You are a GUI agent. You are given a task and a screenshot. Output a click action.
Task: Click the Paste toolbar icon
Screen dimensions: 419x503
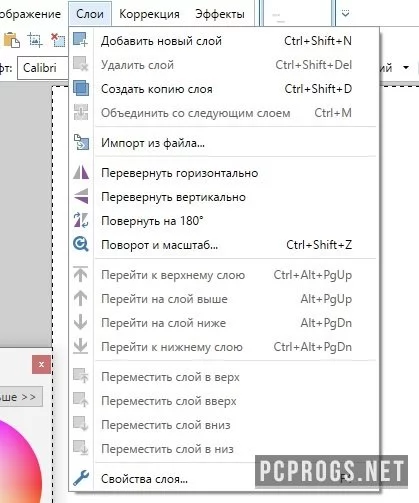click(x=12, y=40)
